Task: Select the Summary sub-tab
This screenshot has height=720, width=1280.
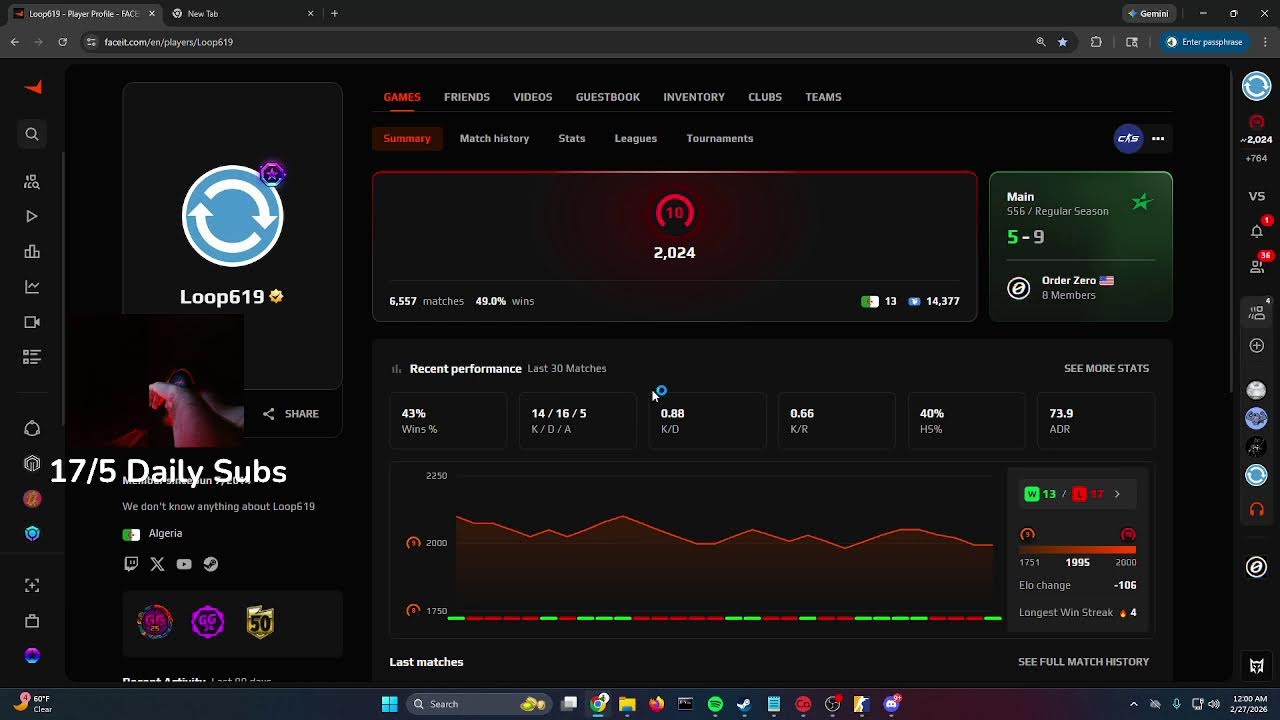Action: [407, 138]
